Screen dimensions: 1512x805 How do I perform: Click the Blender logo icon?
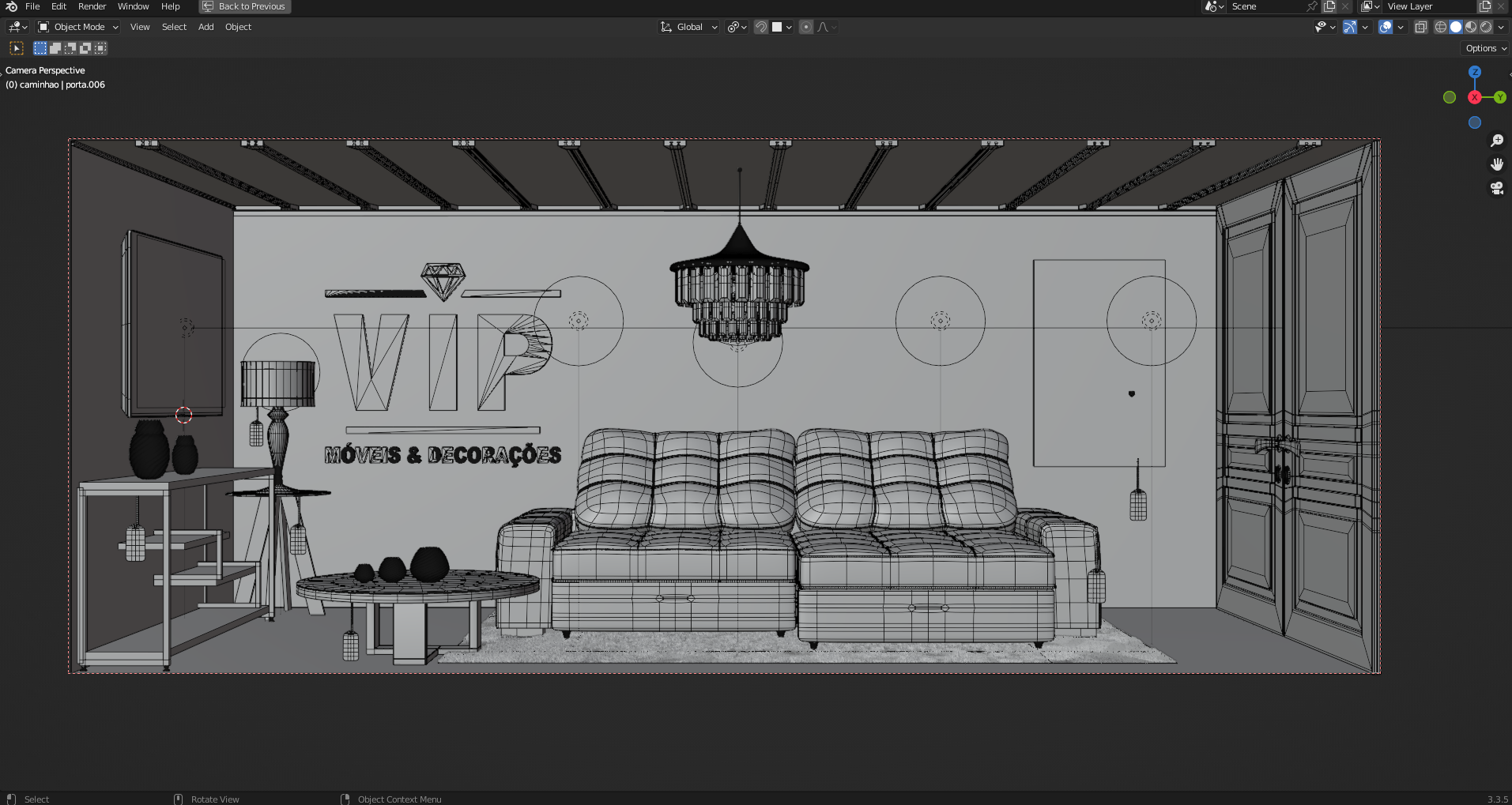point(11,6)
